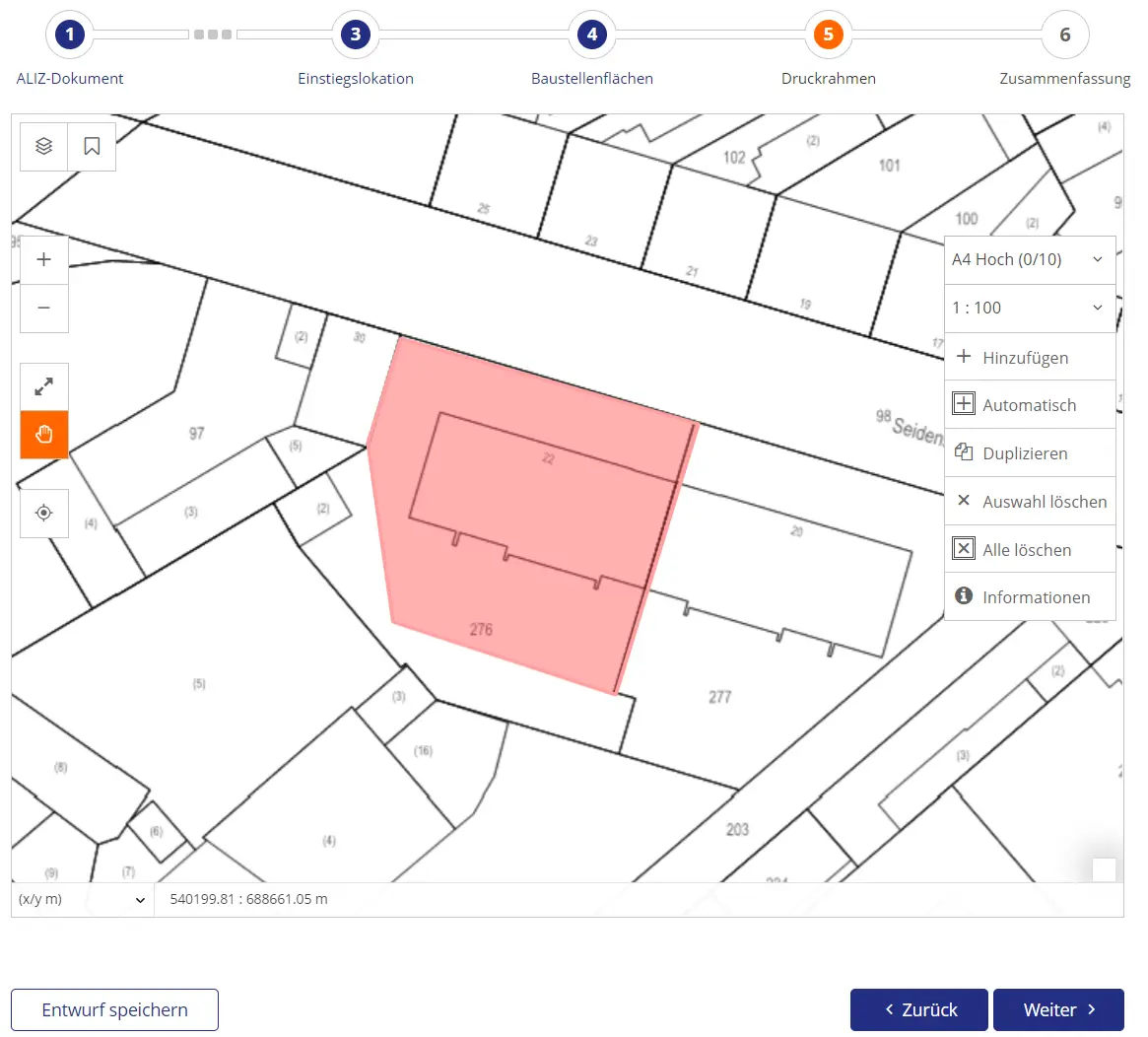Zoom out using the minus icon
This screenshot has width=1148, height=1037.
43,308
